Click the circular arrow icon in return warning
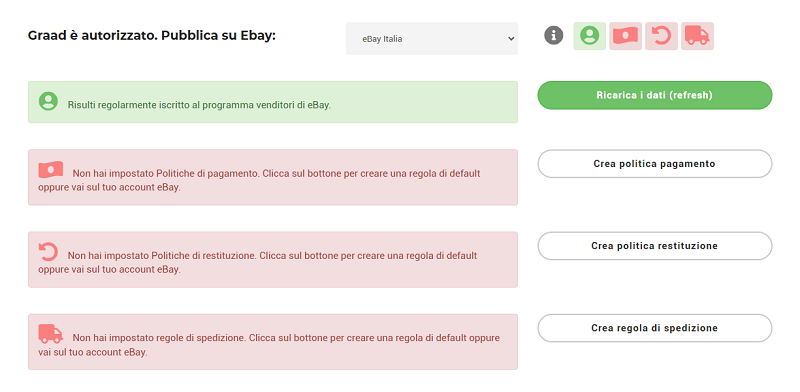The image size is (800, 392). [48, 252]
